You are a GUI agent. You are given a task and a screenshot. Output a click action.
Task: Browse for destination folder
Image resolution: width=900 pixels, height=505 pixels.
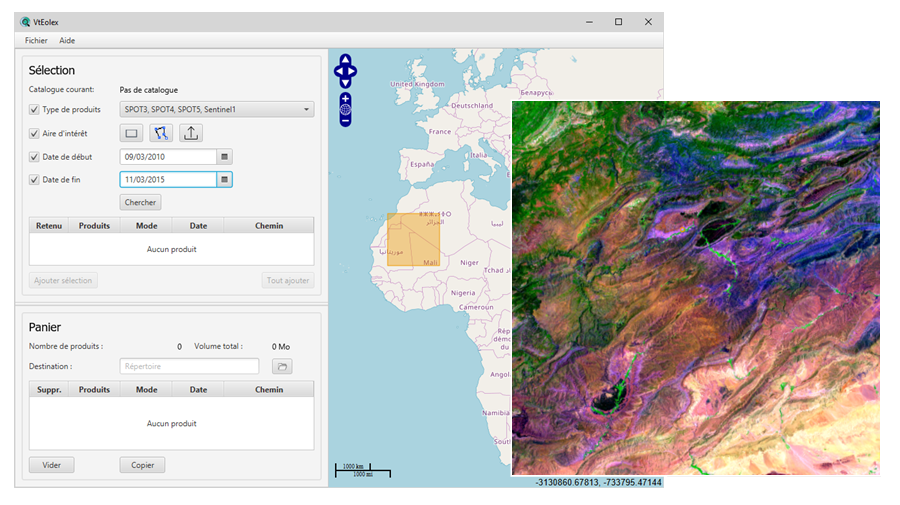[282, 366]
